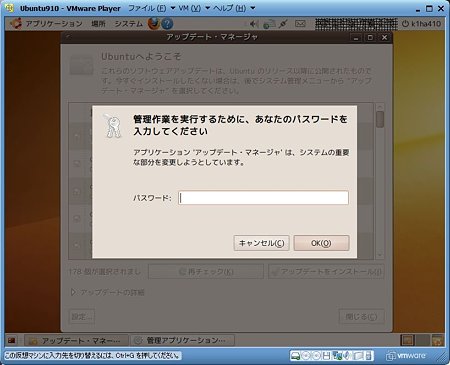Open the envelope messaging indicator

point(300,24)
